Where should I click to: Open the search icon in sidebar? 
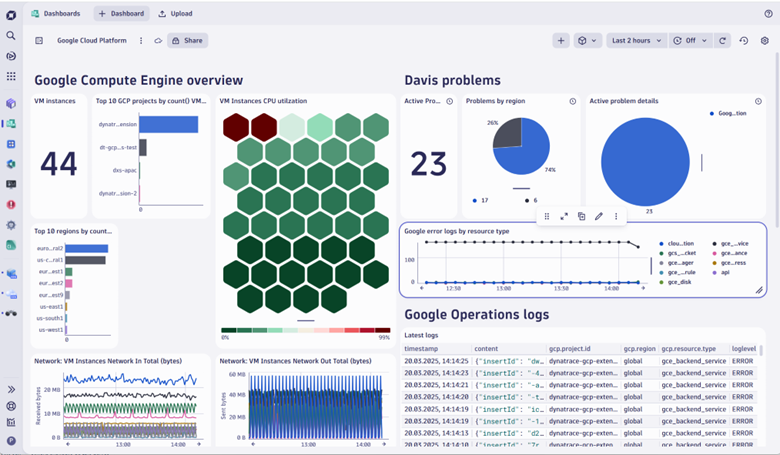pyautogui.click(x=10, y=36)
